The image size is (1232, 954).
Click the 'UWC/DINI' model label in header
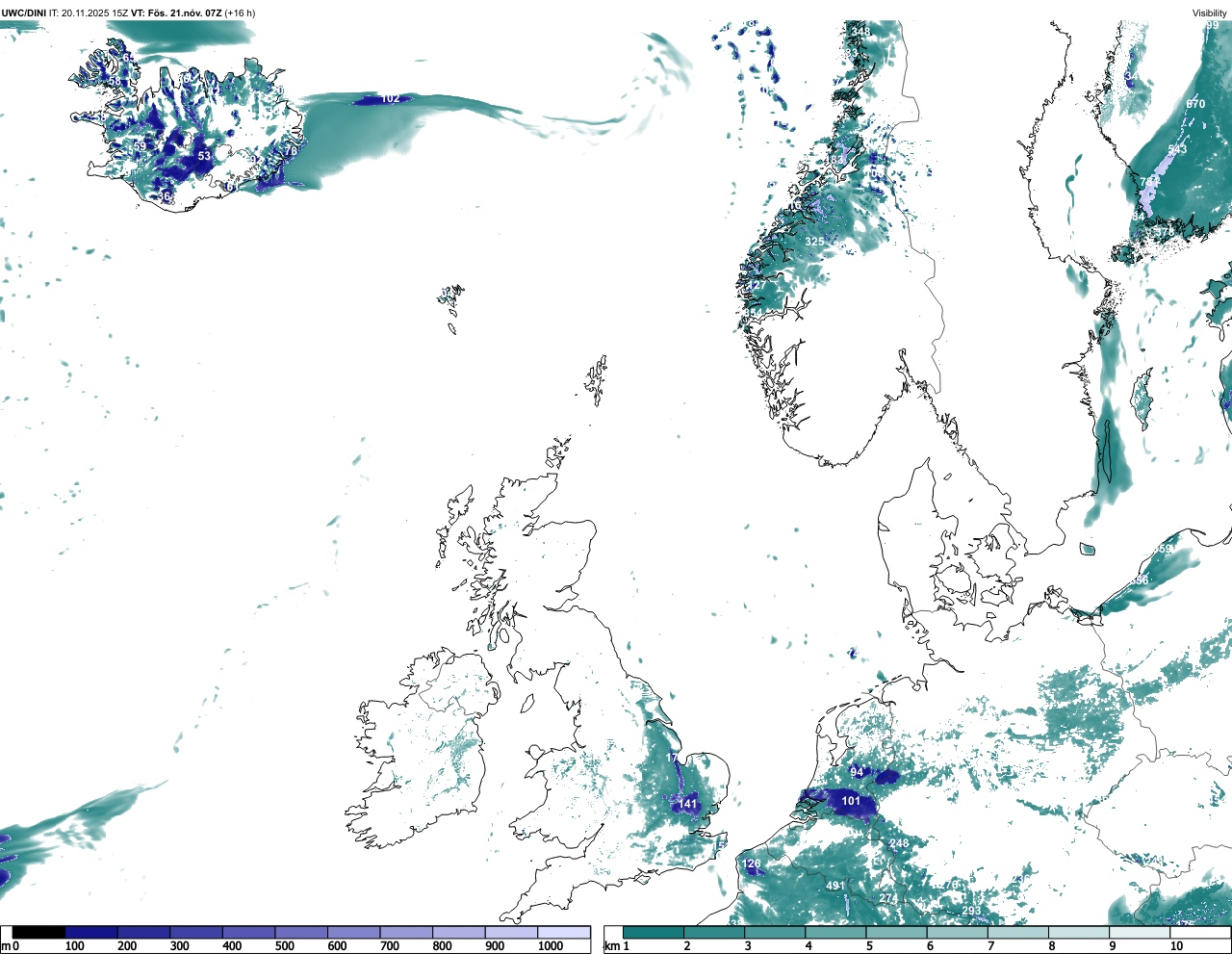click(23, 13)
